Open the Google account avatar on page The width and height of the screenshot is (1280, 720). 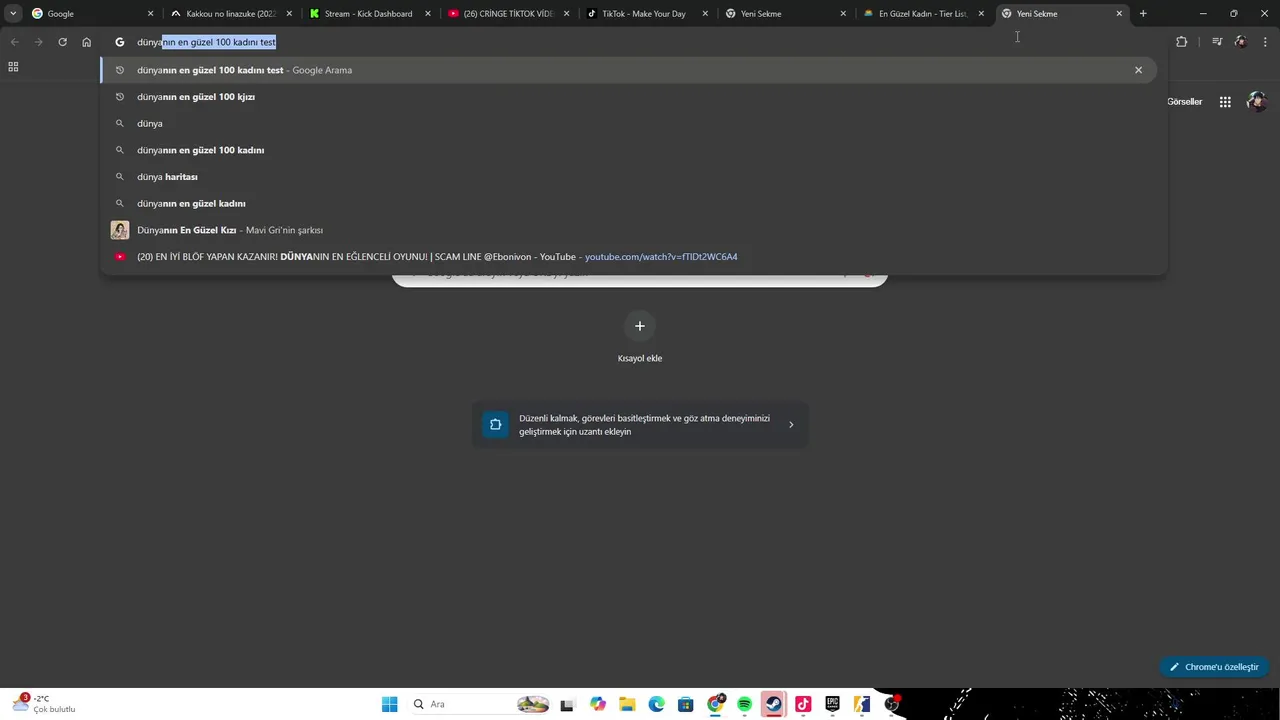tap(1257, 102)
